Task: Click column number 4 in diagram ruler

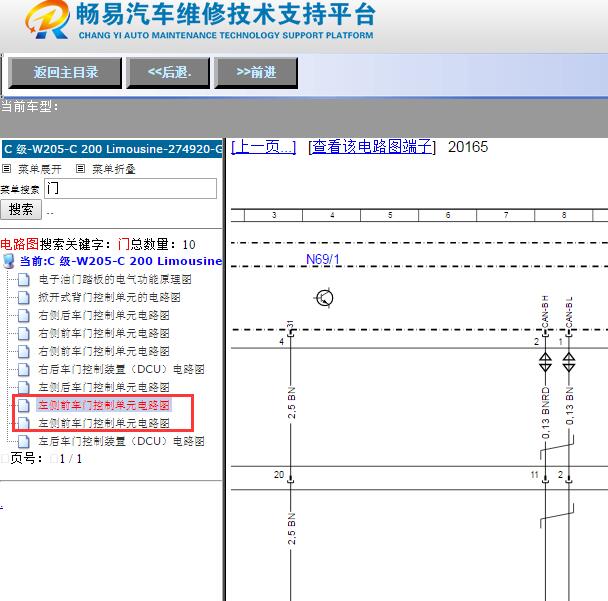Action: coord(332,215)
